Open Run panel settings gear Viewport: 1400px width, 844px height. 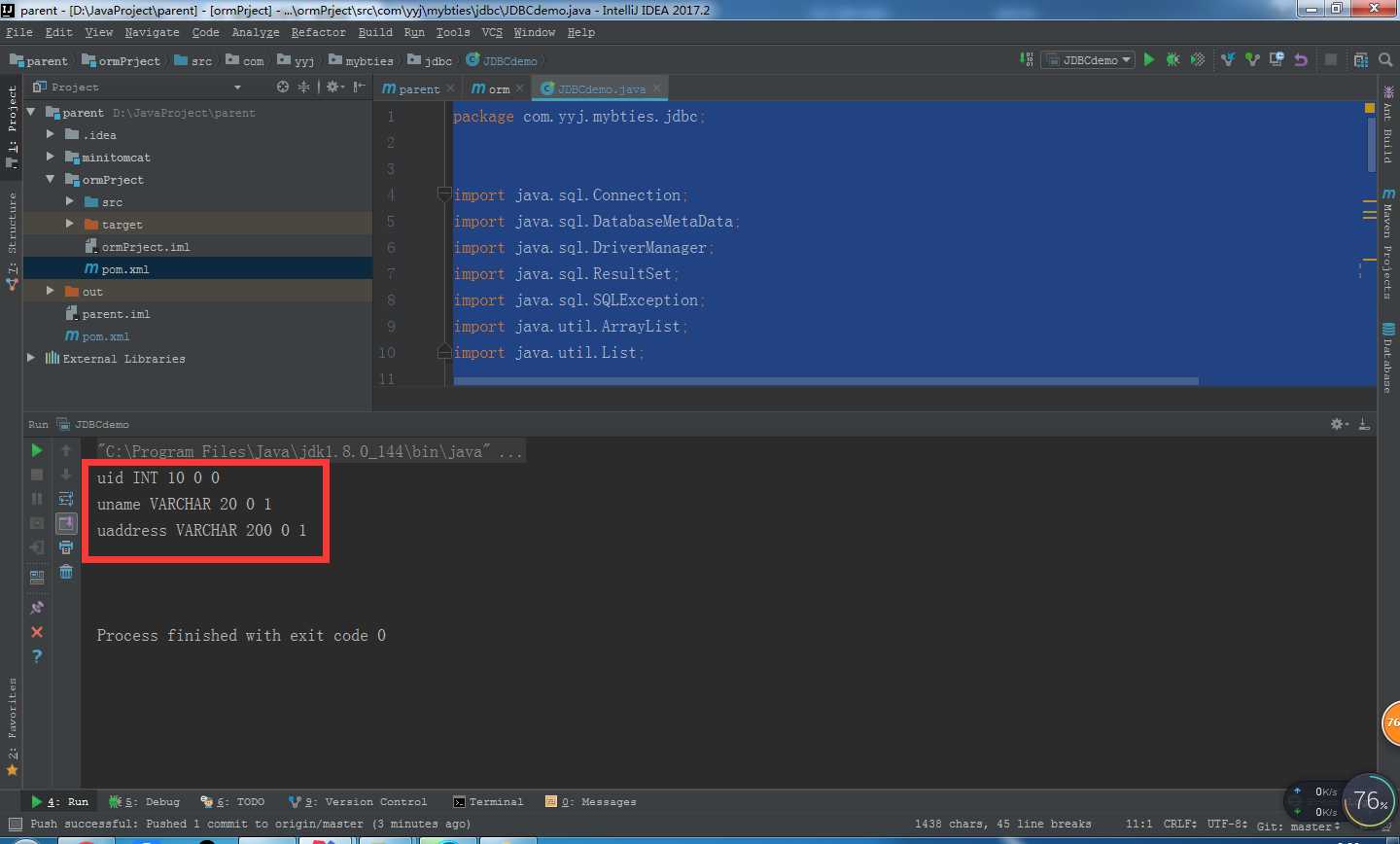pos(1339,424)
